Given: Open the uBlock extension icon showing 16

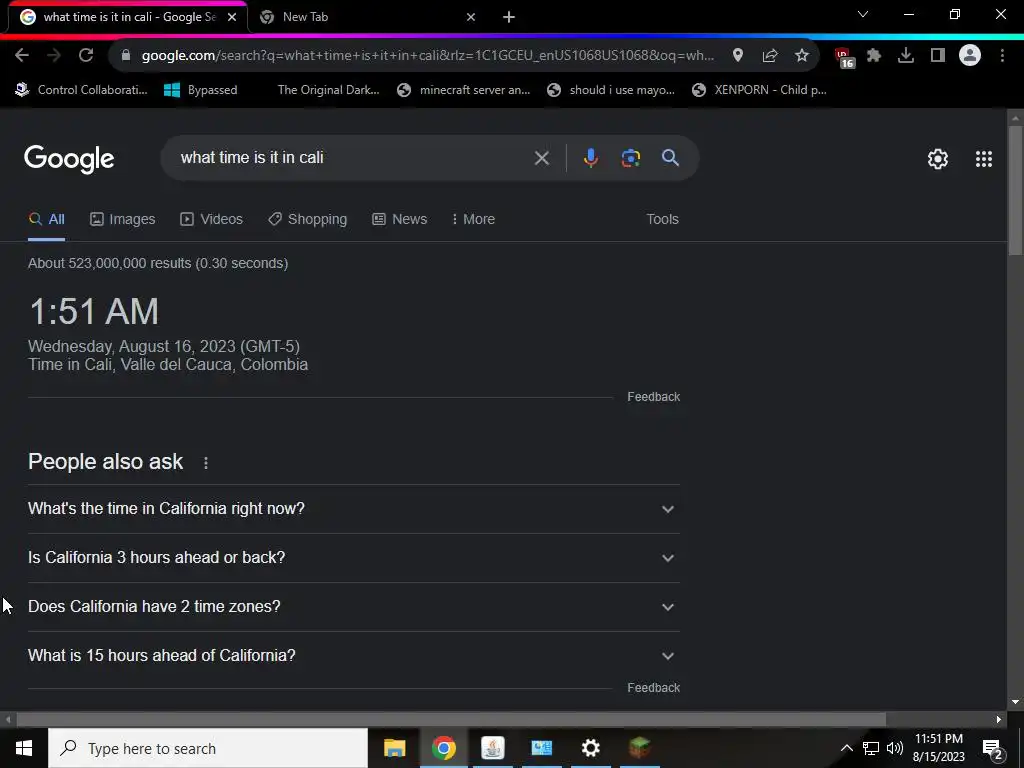Looking at the screenshot, I should coord(844,57).
